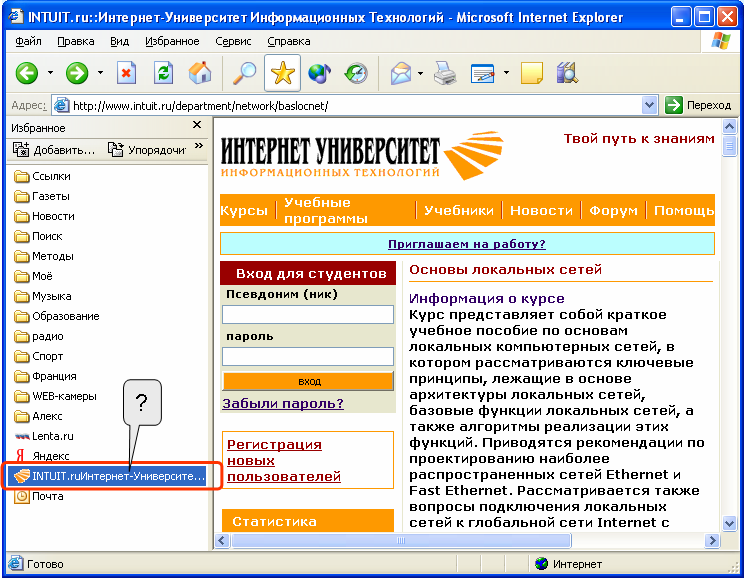Viewport: 744px width, 578px height.
Task: Focus the Псевдоним (ник) input field
Action: coord(308,314)
